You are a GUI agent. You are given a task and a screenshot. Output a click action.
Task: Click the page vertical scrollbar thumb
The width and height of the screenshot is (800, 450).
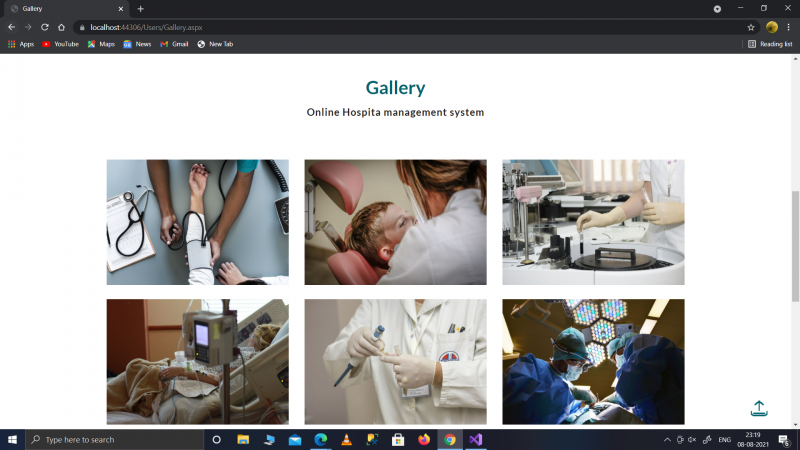(x=795, y=246)
